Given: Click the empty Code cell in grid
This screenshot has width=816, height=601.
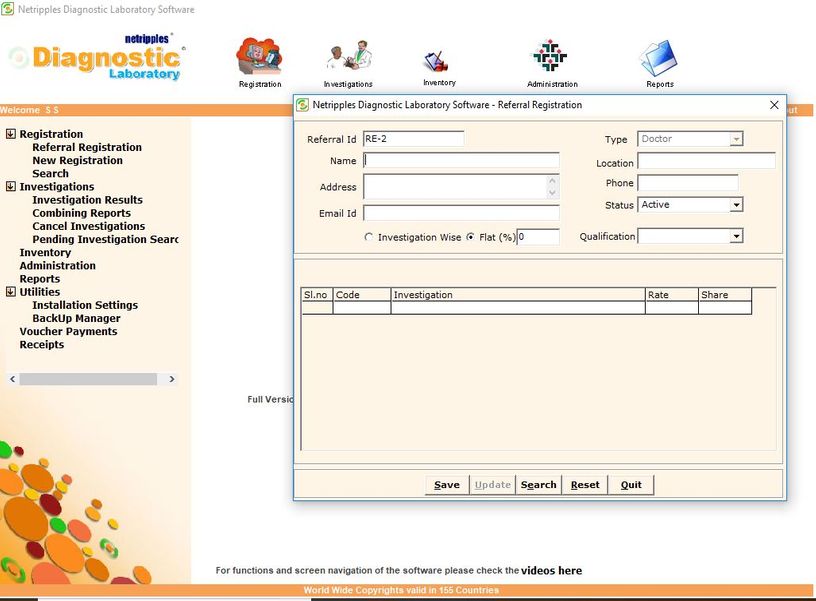Looking at the screenshot, I should click(362, 308).
